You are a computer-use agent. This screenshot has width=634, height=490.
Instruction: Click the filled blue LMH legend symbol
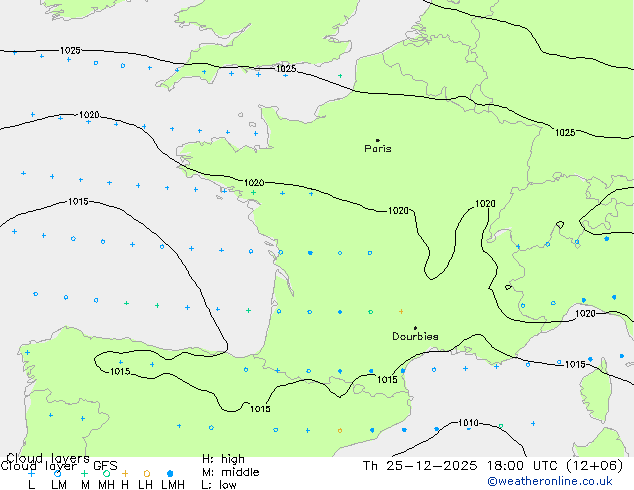click(x=170, y=473)
